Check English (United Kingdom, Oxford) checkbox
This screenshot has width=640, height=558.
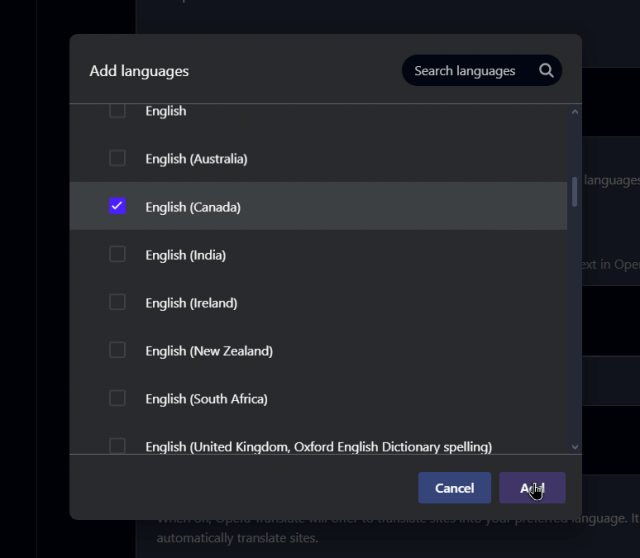[117, 446]
